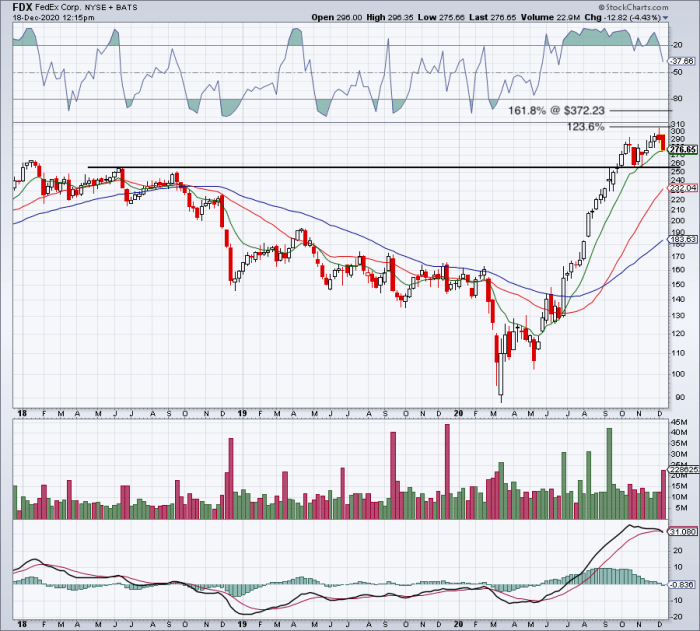
Task: Click the 18-Dec-2020 12:15pm timestamp
Action: 53,18
